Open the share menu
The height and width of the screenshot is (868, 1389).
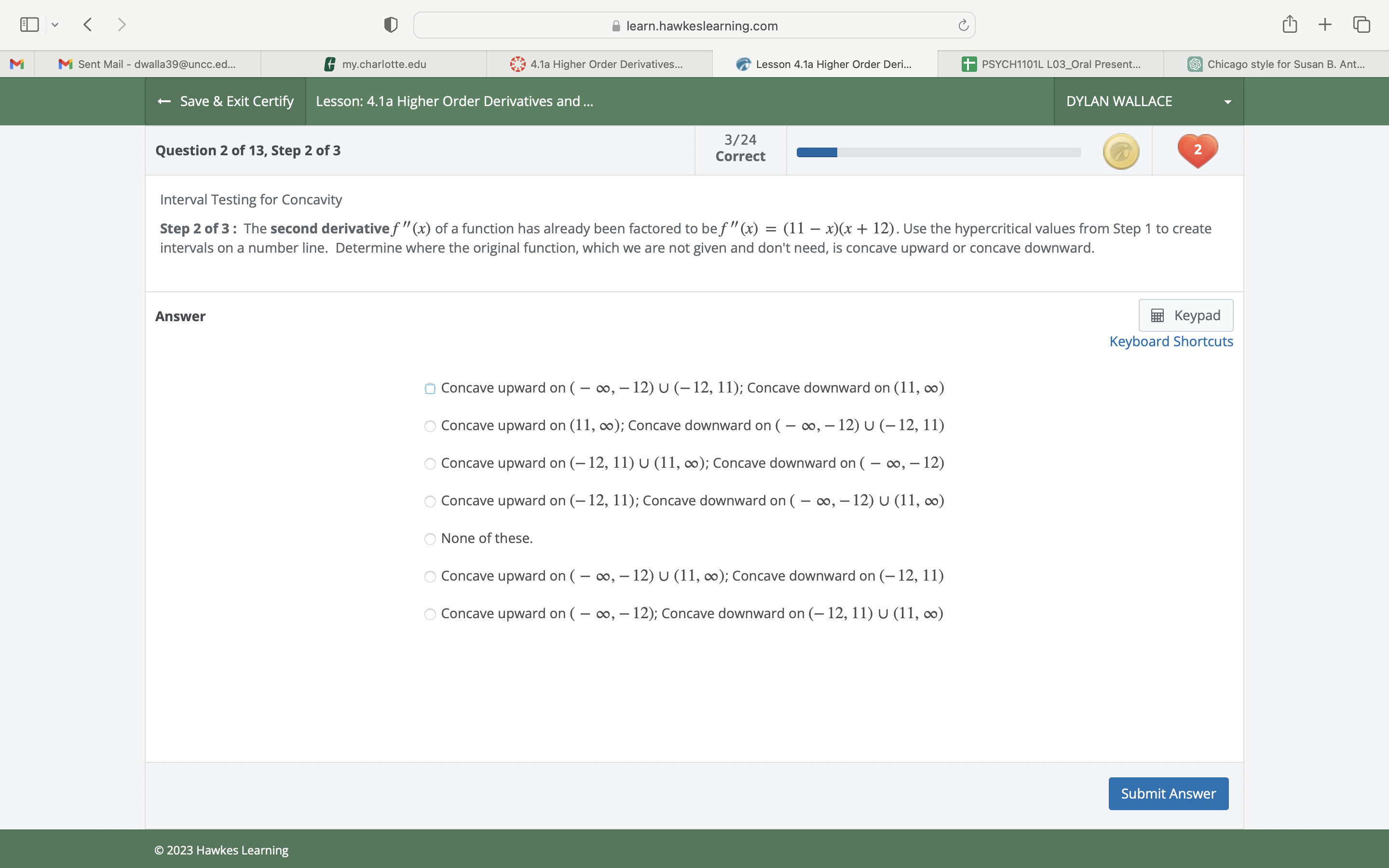tap(1289, 24)
